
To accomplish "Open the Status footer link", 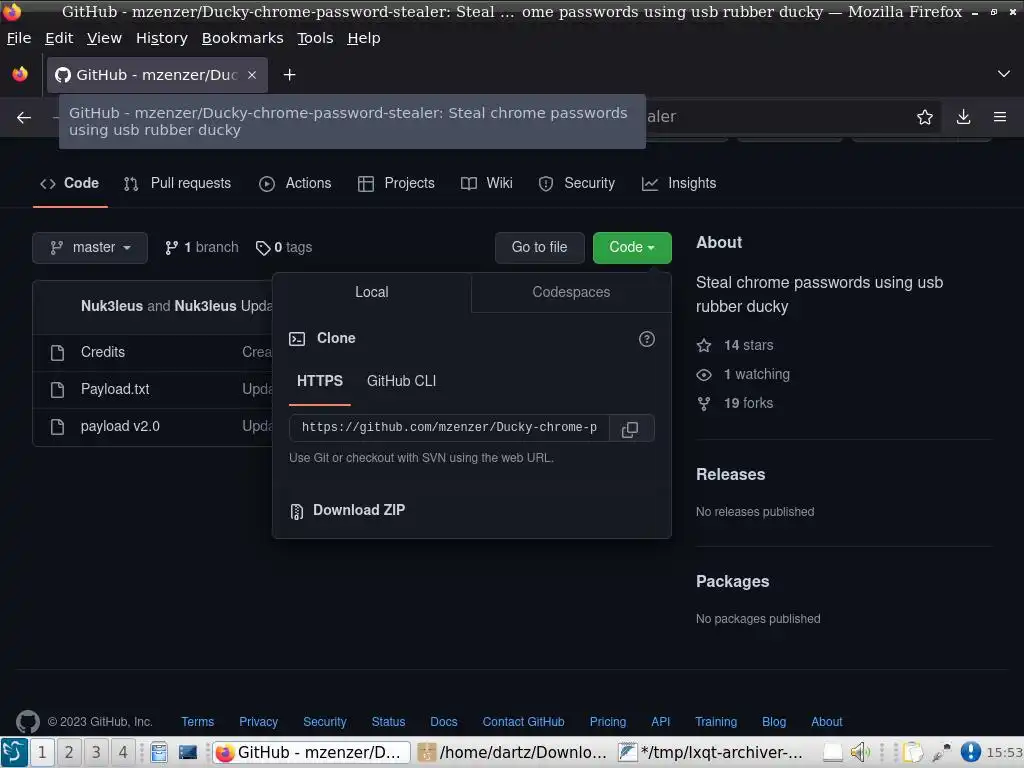I will pos(388,722).
